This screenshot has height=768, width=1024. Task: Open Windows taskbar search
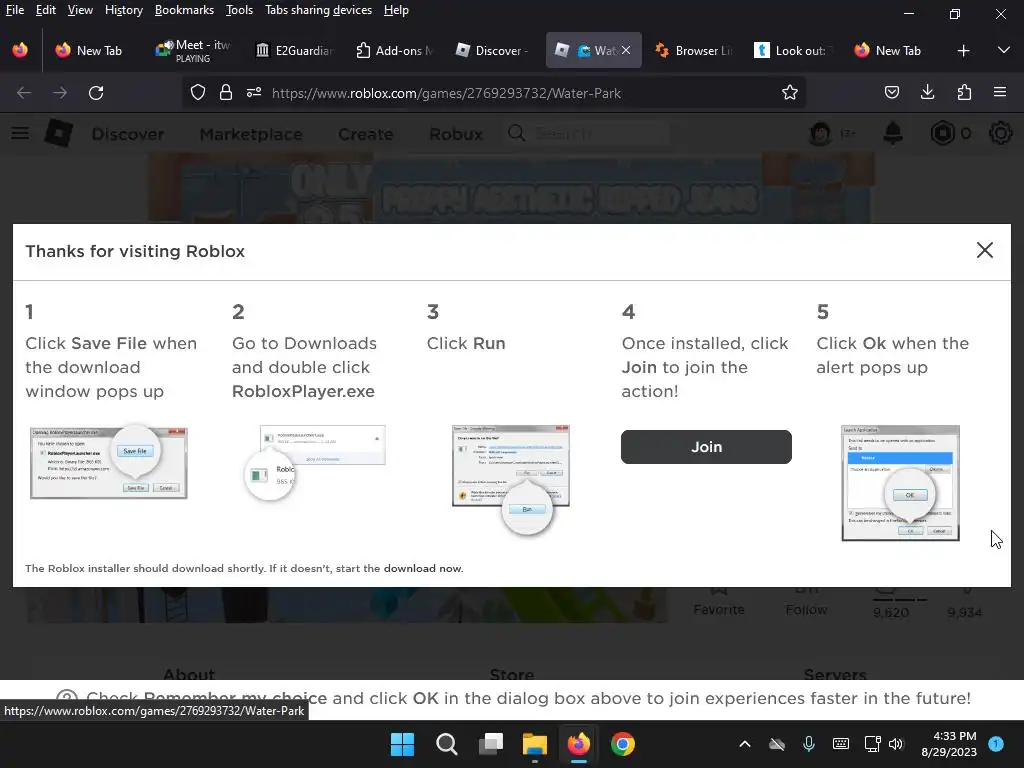point(447,744)
